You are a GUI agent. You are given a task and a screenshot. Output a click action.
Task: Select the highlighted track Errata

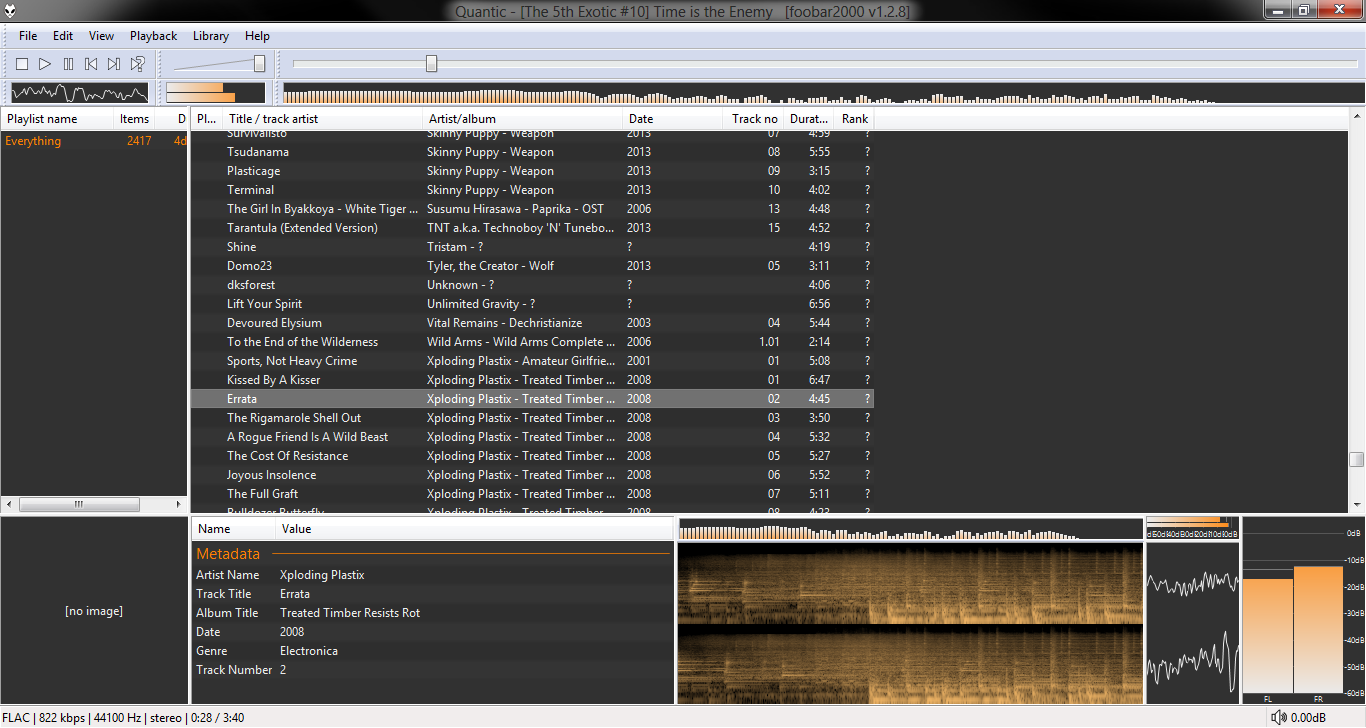click(x=532, y=399)
